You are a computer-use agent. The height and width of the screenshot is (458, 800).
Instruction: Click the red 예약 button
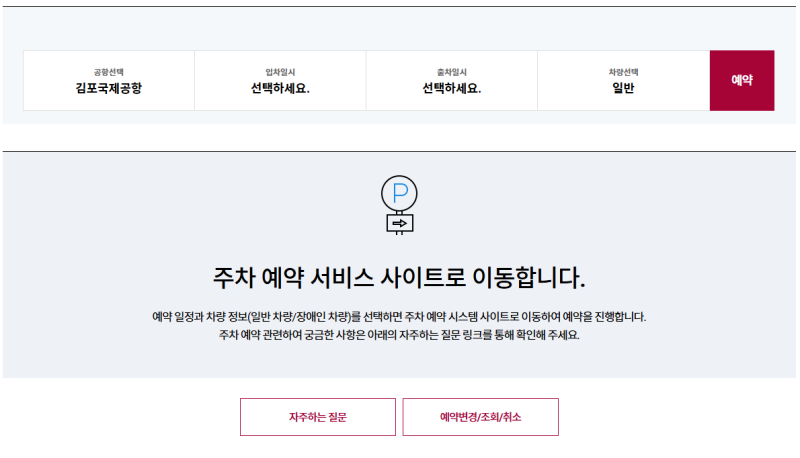tap(742, 81)
